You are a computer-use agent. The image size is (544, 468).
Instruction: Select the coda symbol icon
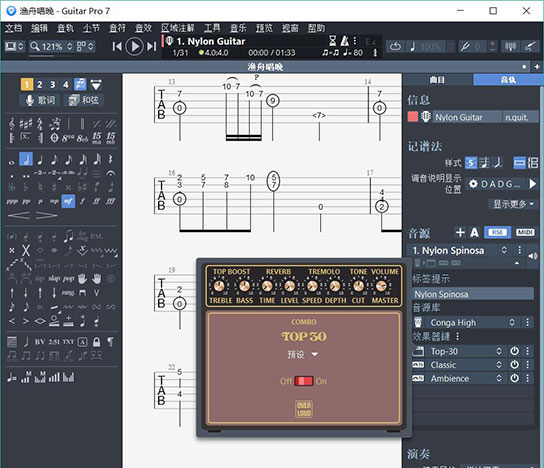coord(54,138)
